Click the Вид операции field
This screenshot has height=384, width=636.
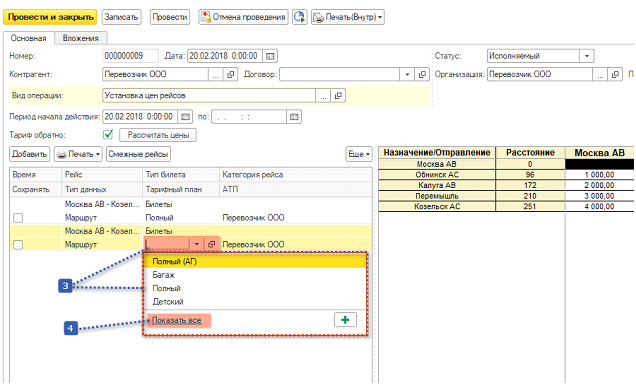pyautogui.click(x=209, y=96)
